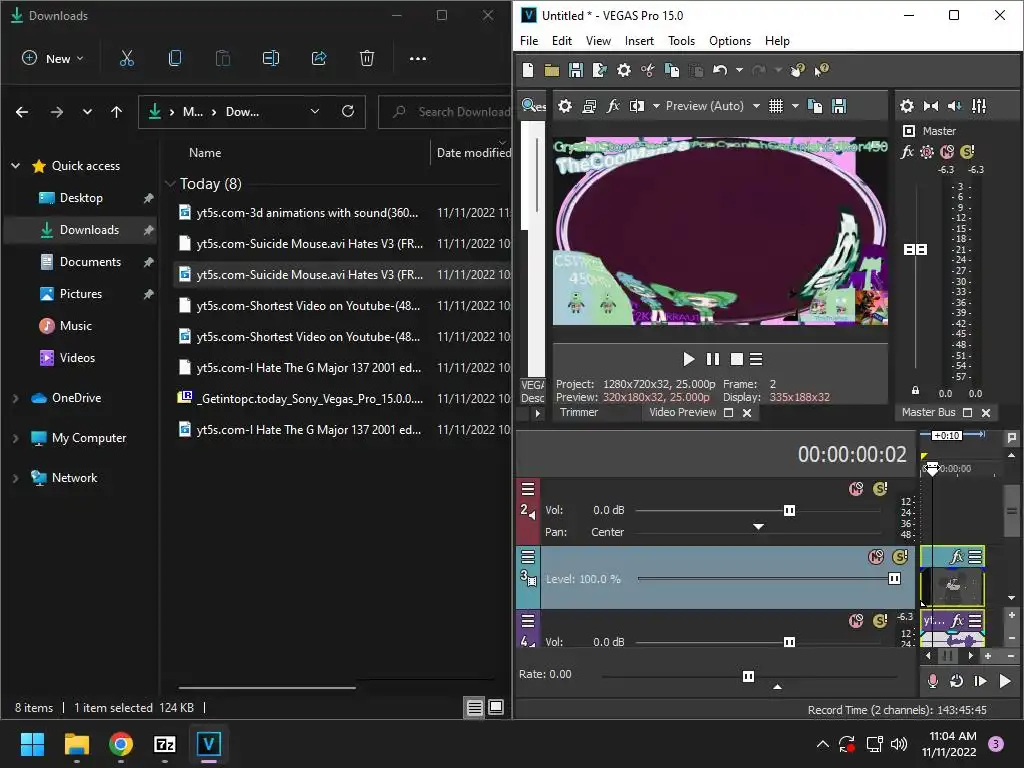The width and height of the screenshot is (1024, 768).
Task: Click the Record microphone button under timeline
Action: [x=933, y=681]
